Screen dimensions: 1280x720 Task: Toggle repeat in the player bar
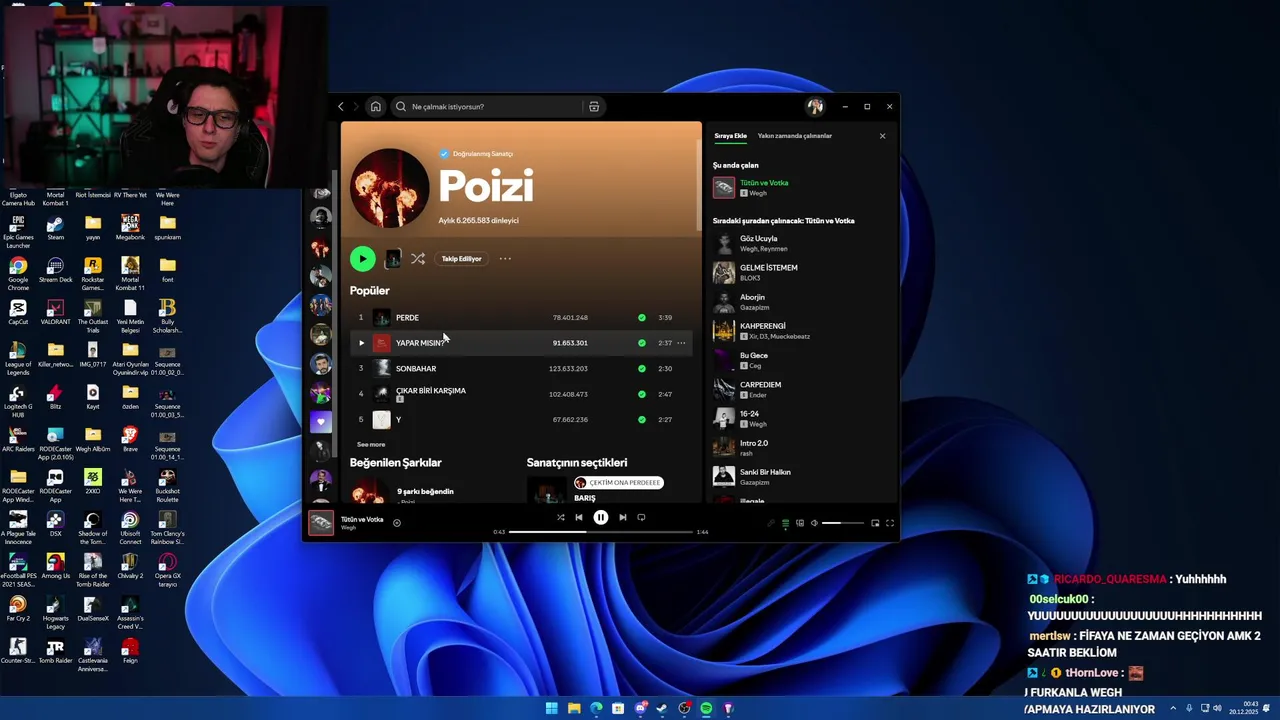[641, 517]
